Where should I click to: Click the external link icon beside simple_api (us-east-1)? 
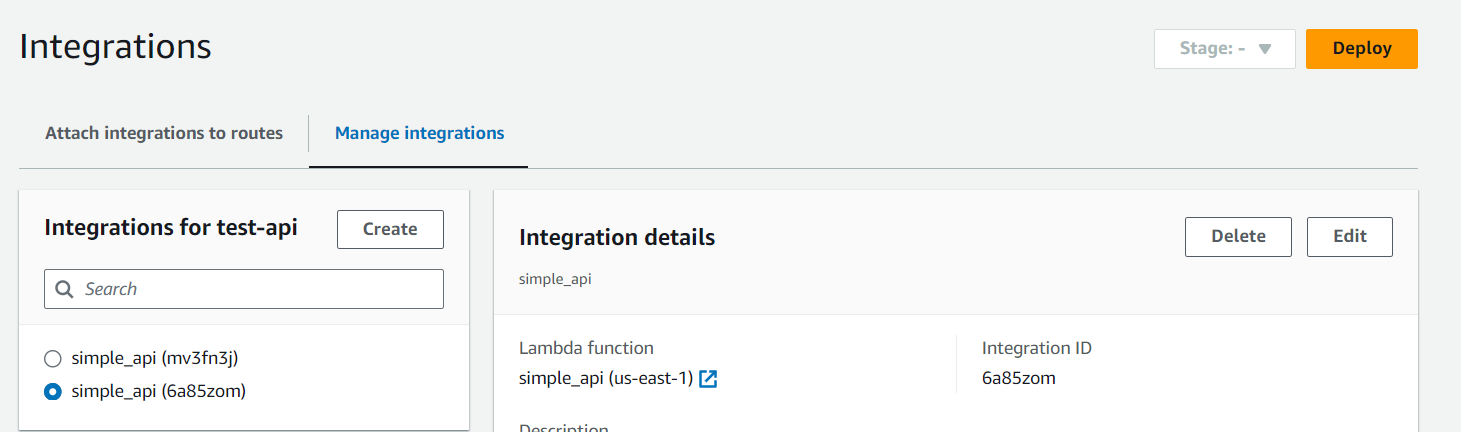tap(708, 378)
